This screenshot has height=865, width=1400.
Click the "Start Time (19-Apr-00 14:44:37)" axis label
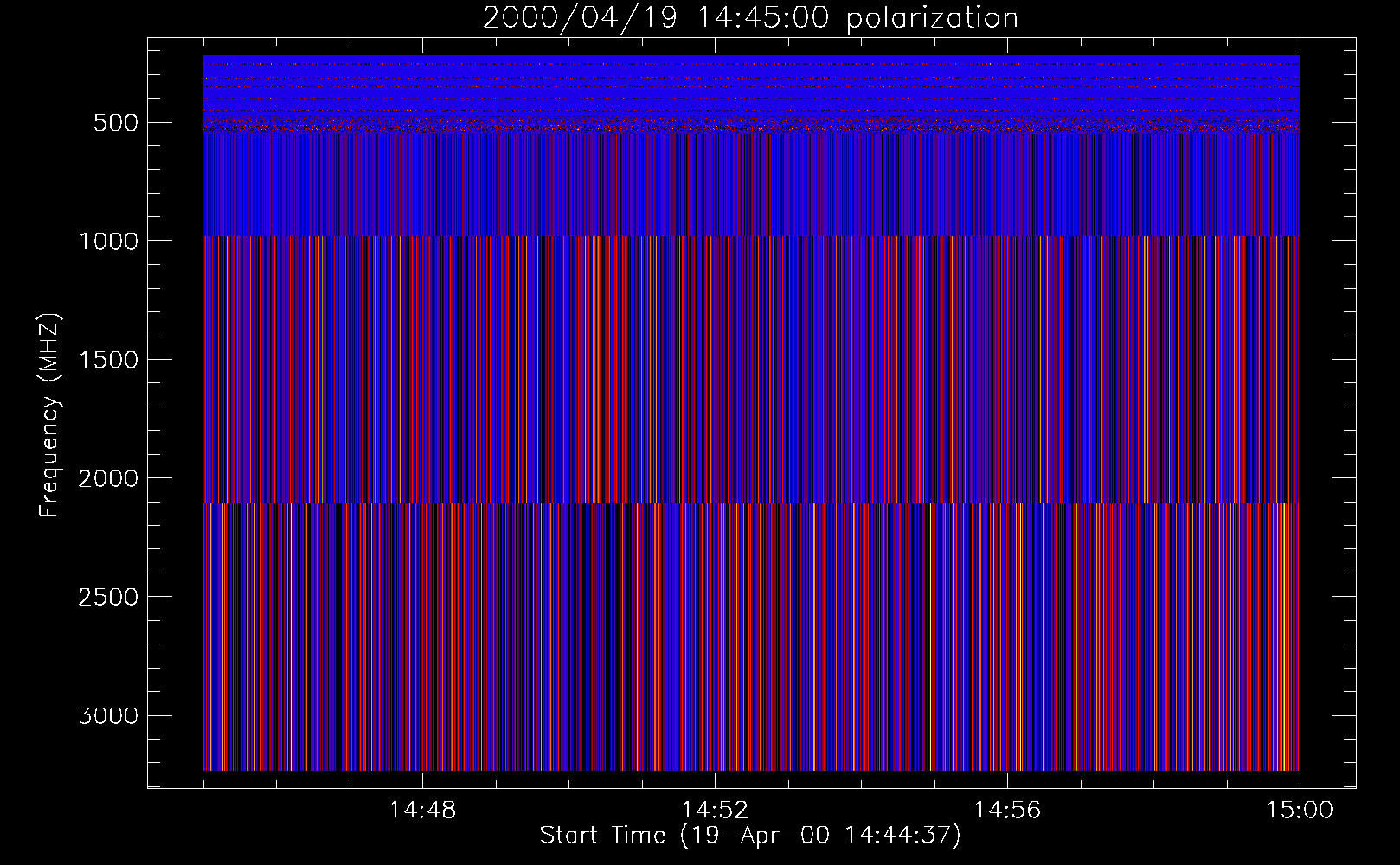click(x=750, y=836)
